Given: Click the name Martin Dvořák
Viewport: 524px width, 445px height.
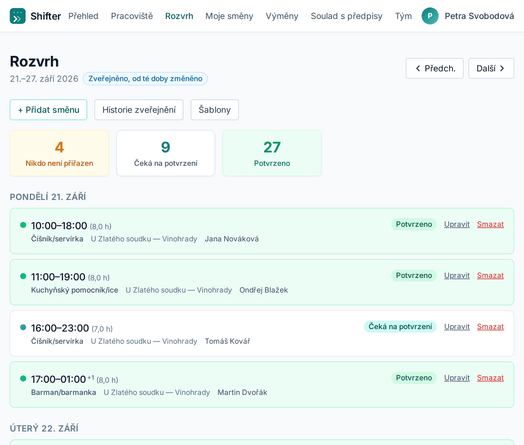Looking at the screenshot, I should (242, 392).
